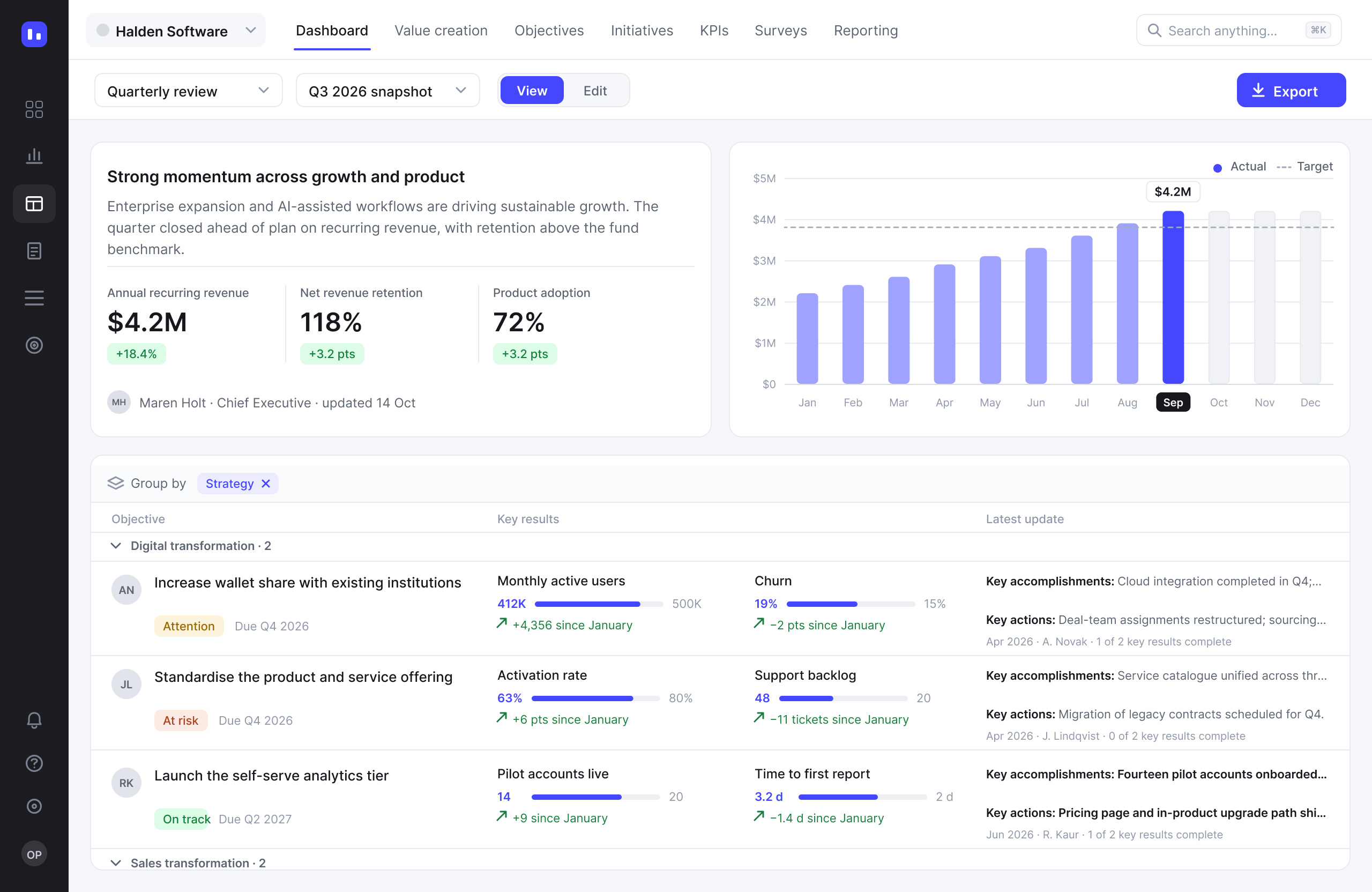Viewport: 1372px width, 892px height.
Task: Open the Q3 2026 snapshot dropdown
Action: coord(387,91)
